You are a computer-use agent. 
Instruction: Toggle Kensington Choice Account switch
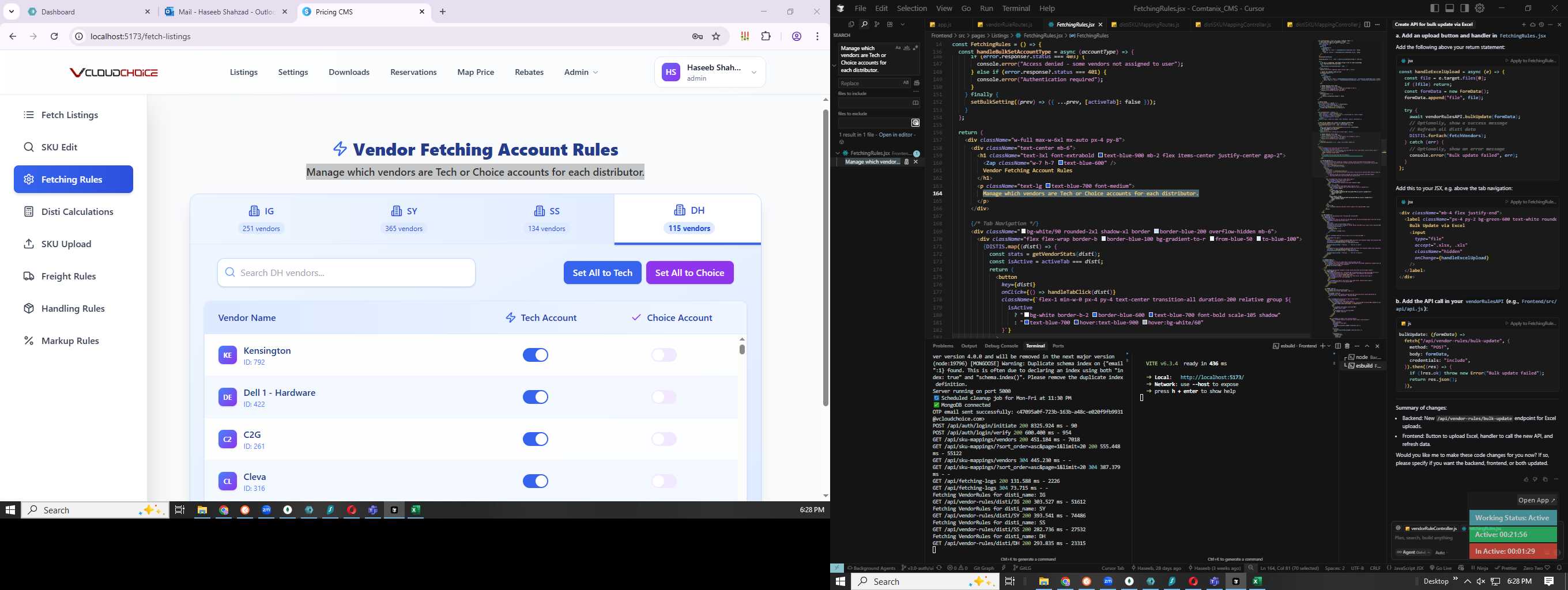point(664,355)
